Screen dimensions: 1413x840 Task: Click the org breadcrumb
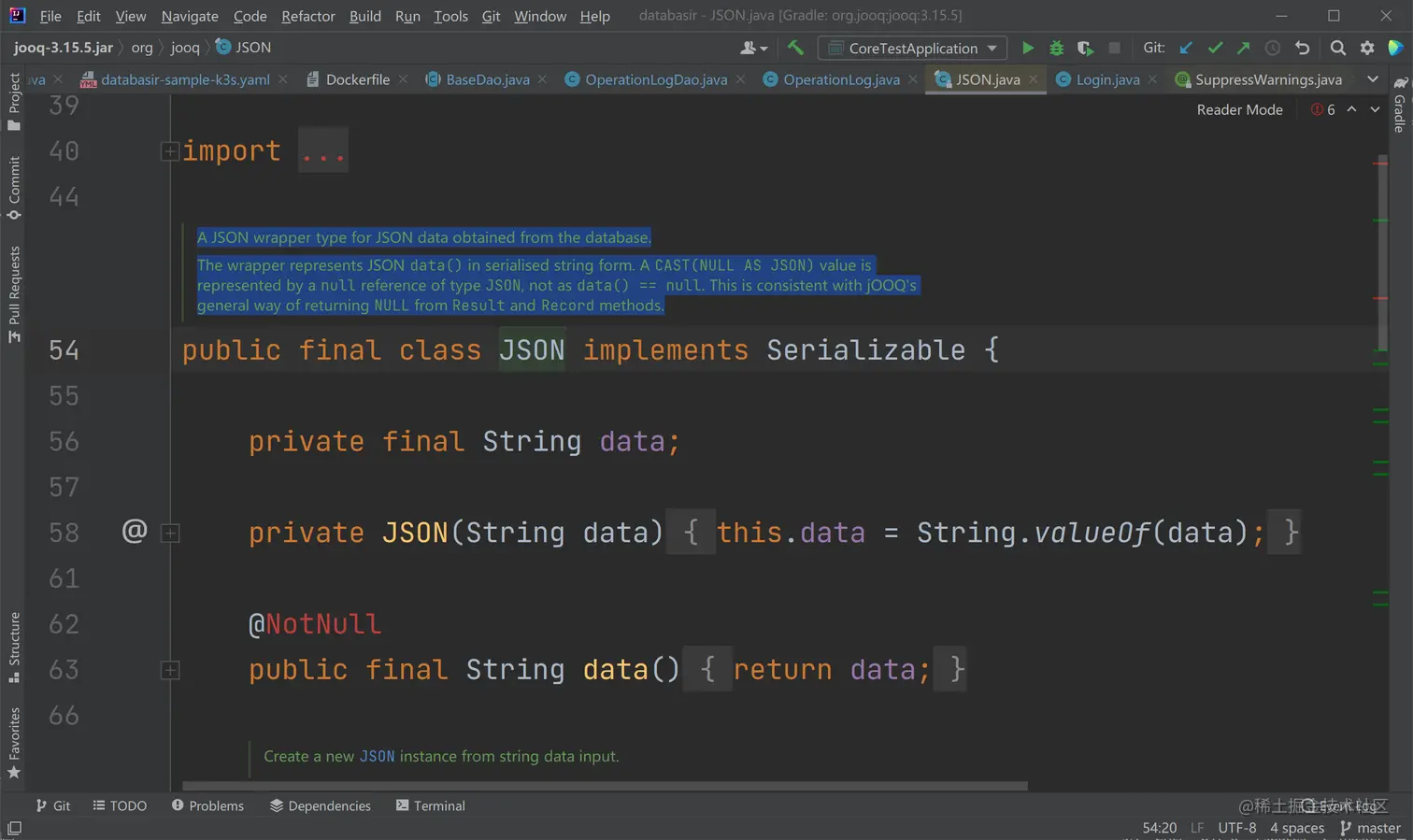[142, 47]
